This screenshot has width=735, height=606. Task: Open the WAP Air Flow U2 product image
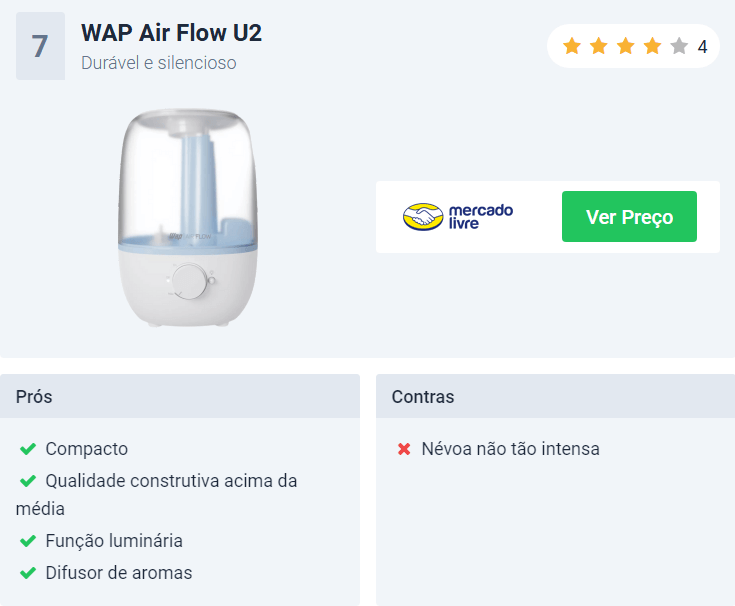point(188,217)
